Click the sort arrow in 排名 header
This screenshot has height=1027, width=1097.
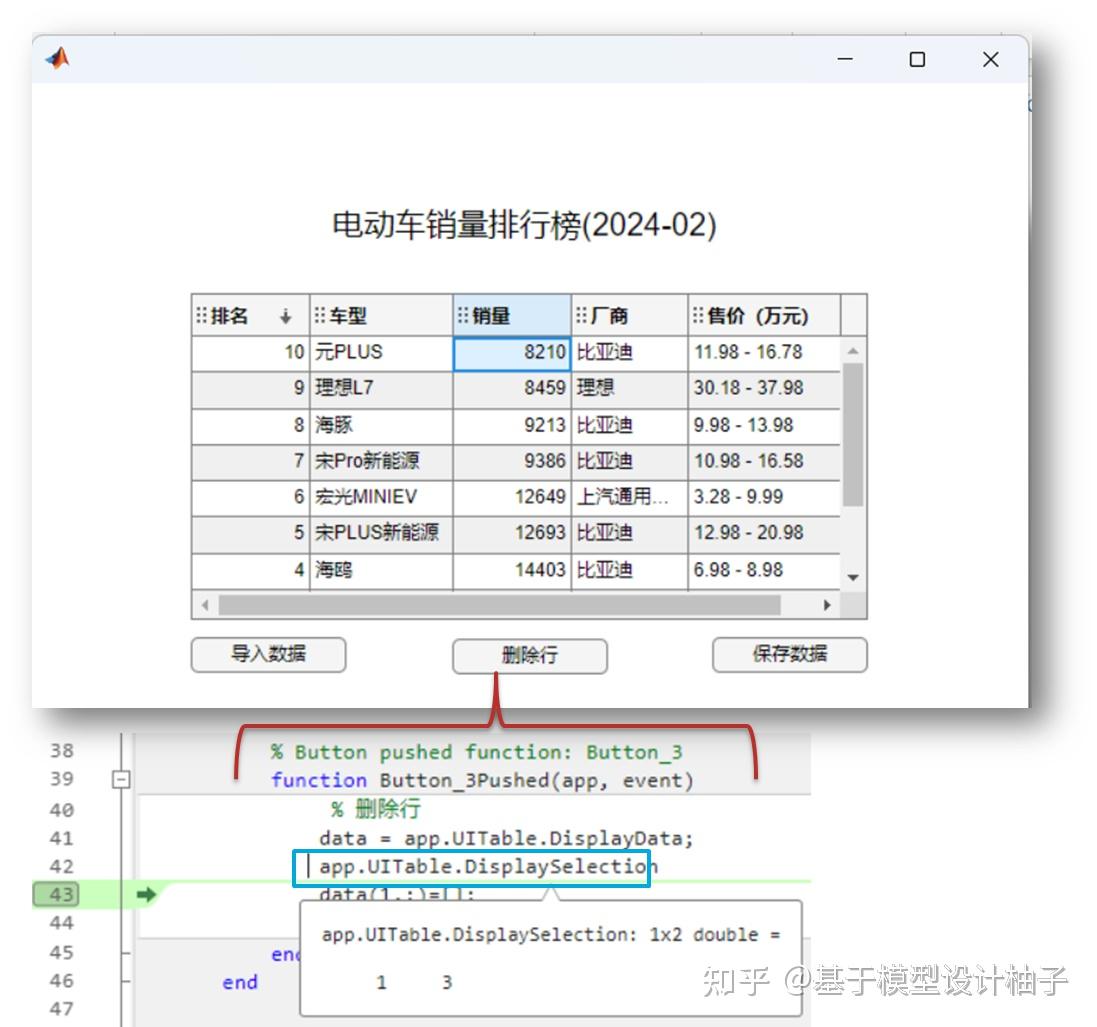click(285, 316)
